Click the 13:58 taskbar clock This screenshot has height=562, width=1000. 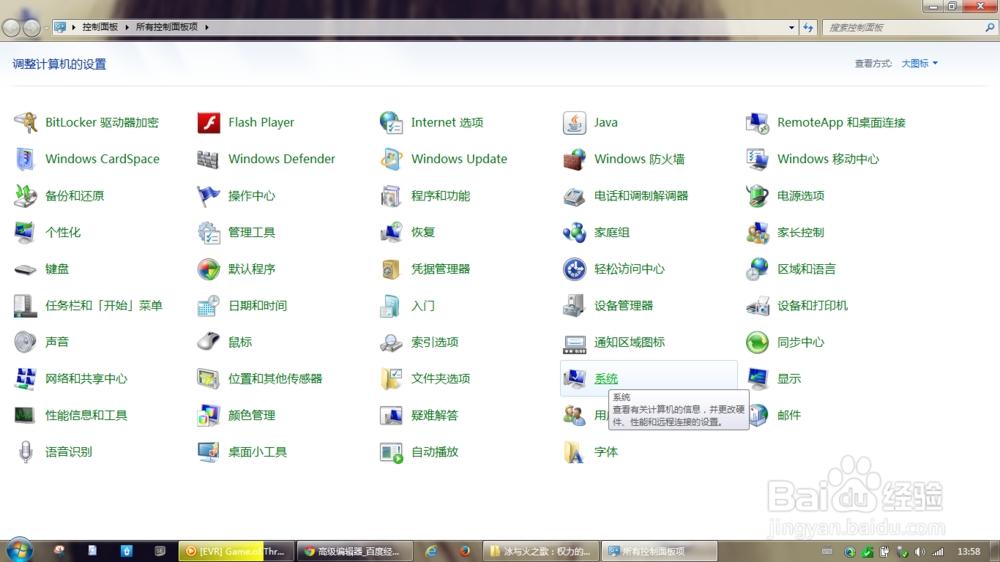(x=969, y=552)
